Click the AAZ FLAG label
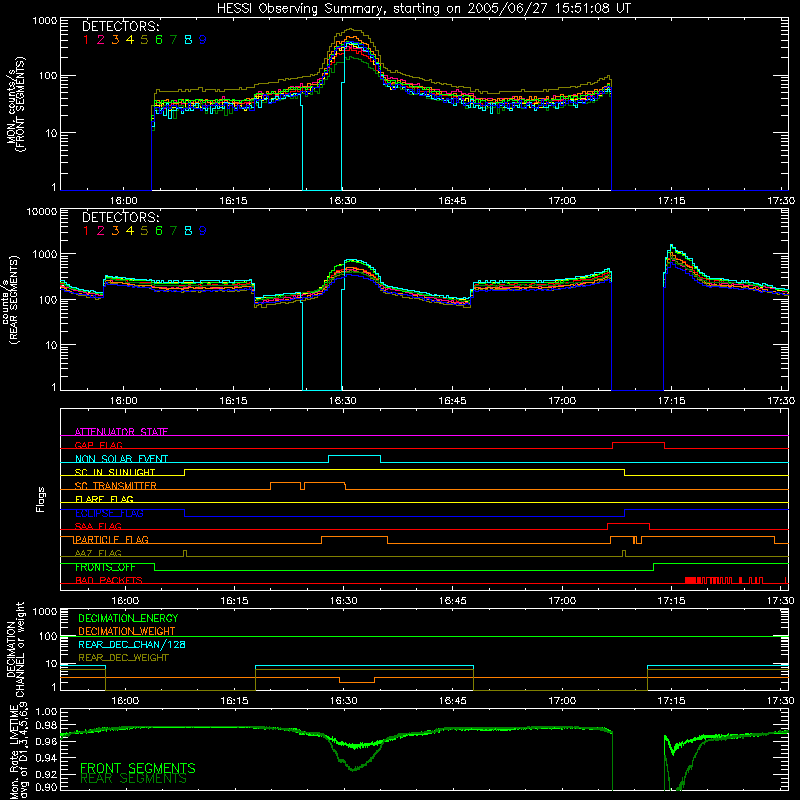The height and width of the screenshot is (800, 800). pos(98,553)
